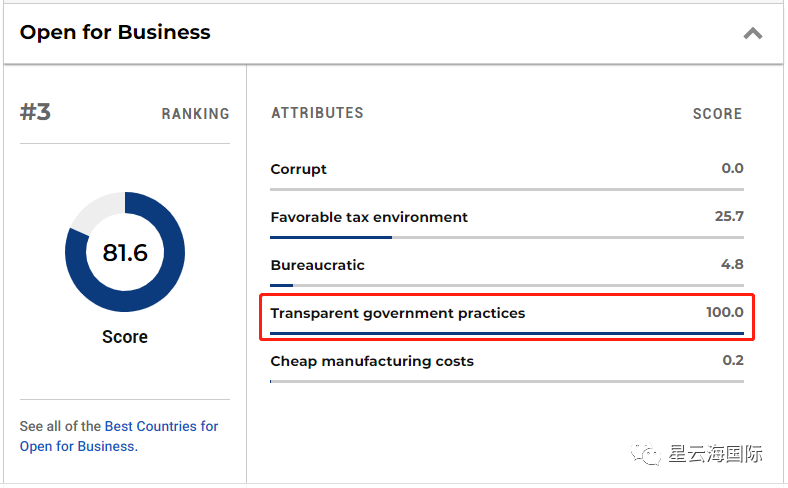Click the WeChat logo icon in watermark

651,455
